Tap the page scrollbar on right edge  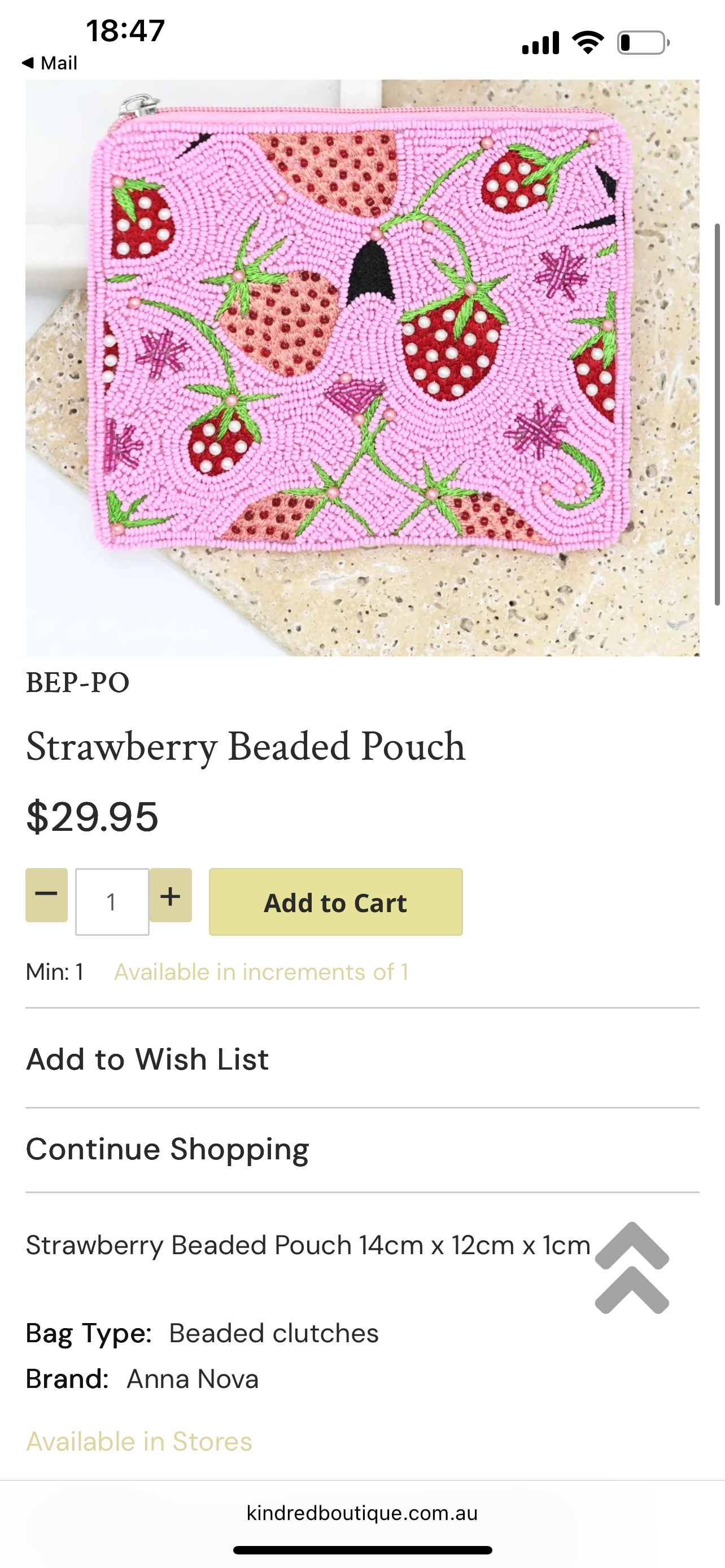tap(717, 414)
